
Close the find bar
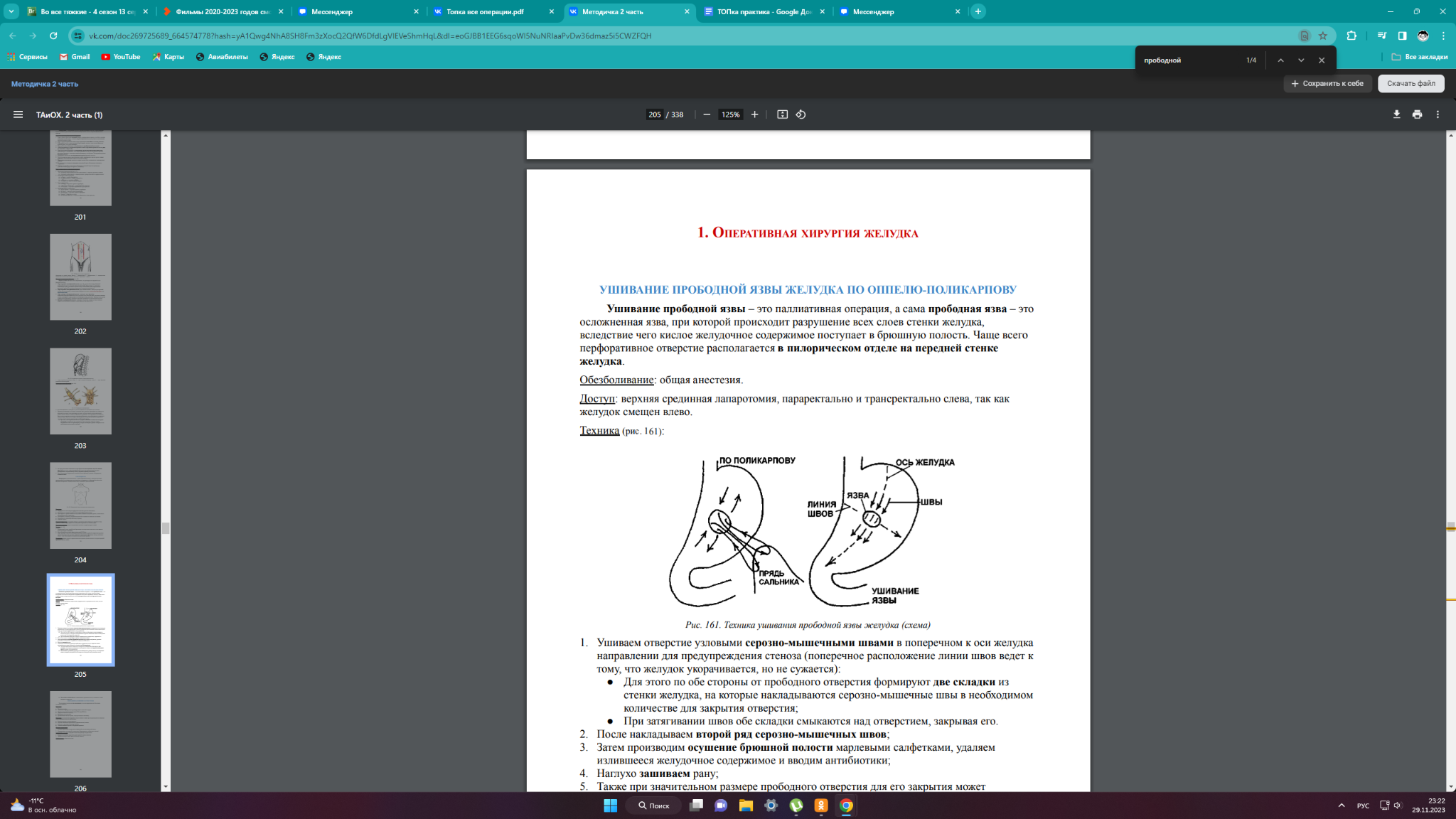pos(1322,60)
